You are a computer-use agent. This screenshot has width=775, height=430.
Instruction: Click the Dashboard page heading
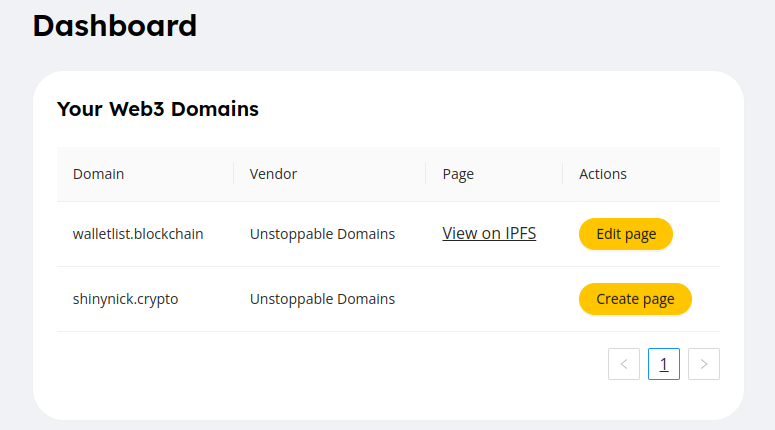coord(115,26)
